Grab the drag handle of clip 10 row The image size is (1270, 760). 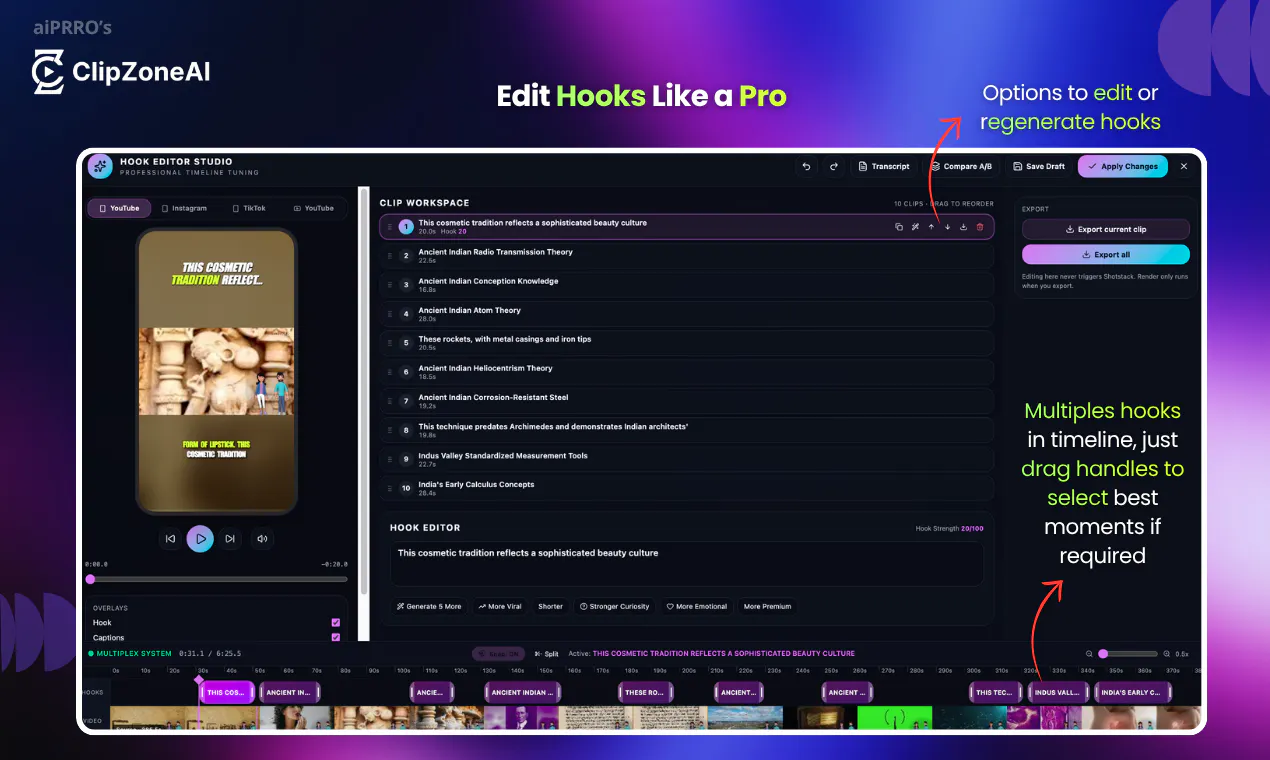click(390, 488)
